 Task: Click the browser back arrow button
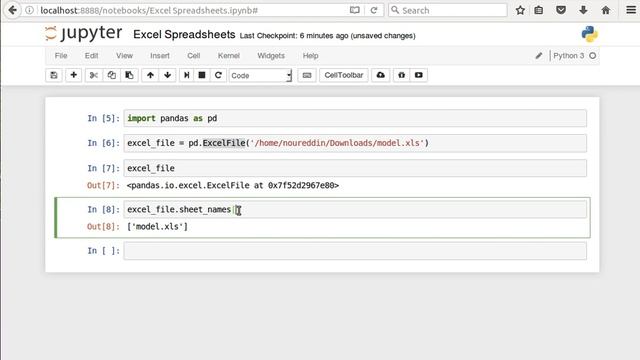coord(12,10)
